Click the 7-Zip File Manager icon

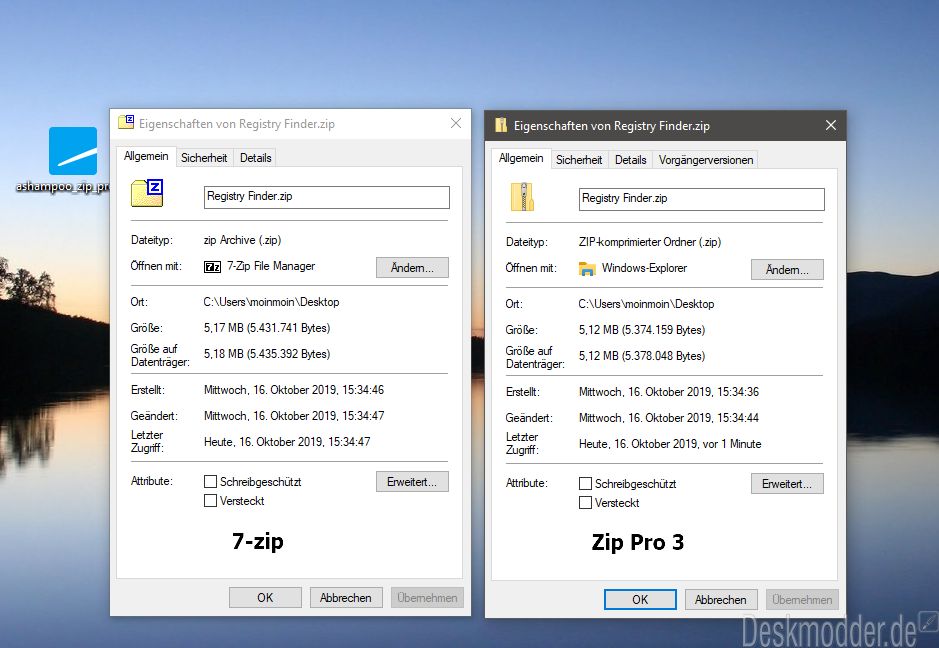[213, 267]
